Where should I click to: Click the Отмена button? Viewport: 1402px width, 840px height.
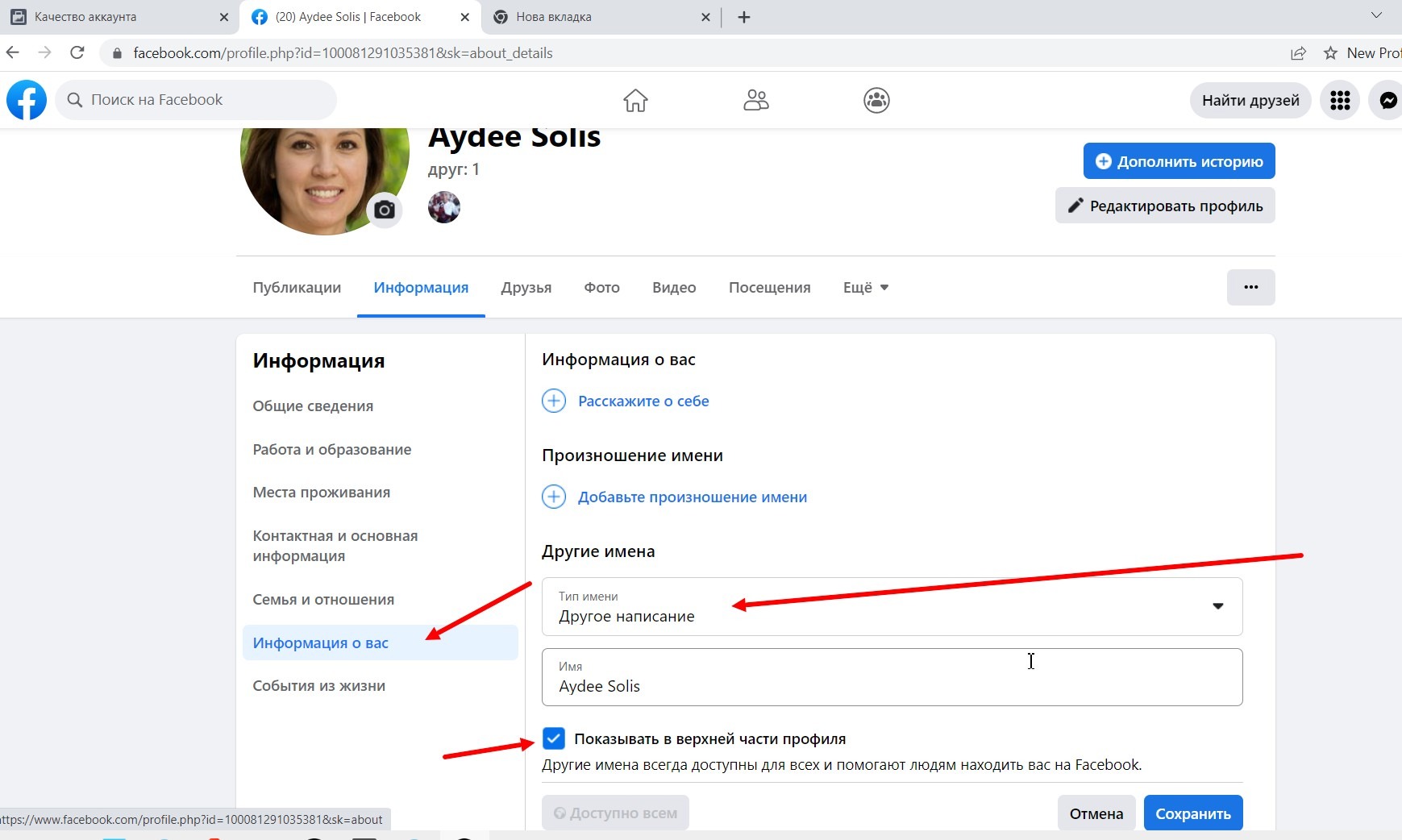click(1096, 813)
